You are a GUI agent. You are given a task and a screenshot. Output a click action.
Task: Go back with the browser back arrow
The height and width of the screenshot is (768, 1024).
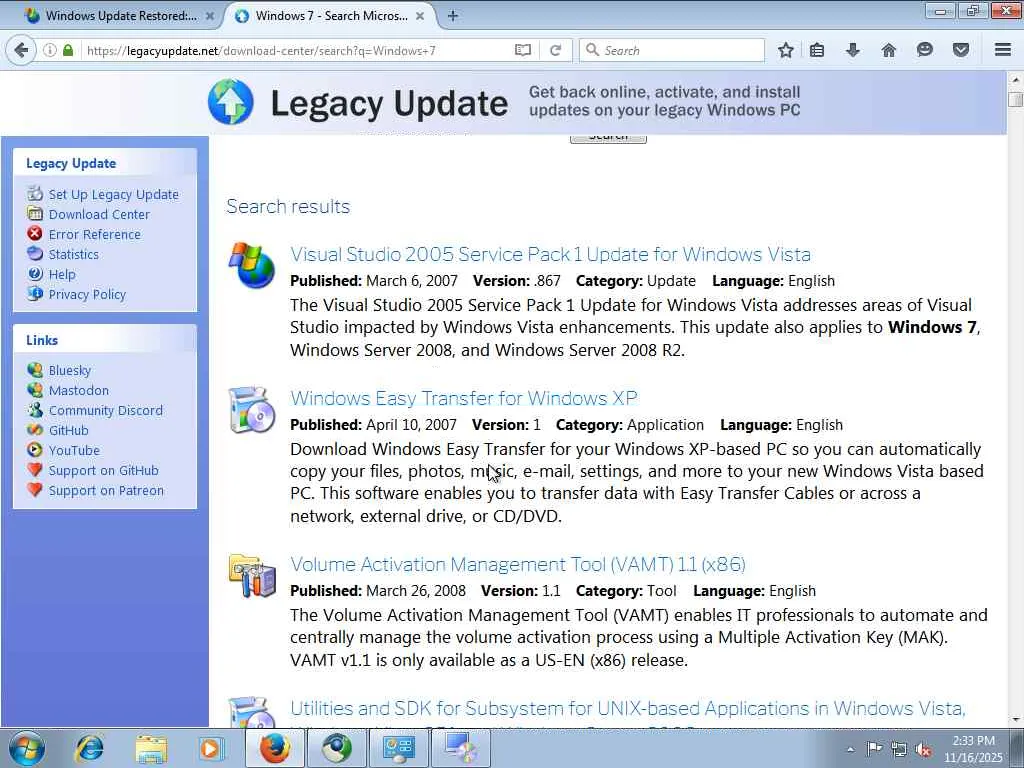tap(21, 50)
